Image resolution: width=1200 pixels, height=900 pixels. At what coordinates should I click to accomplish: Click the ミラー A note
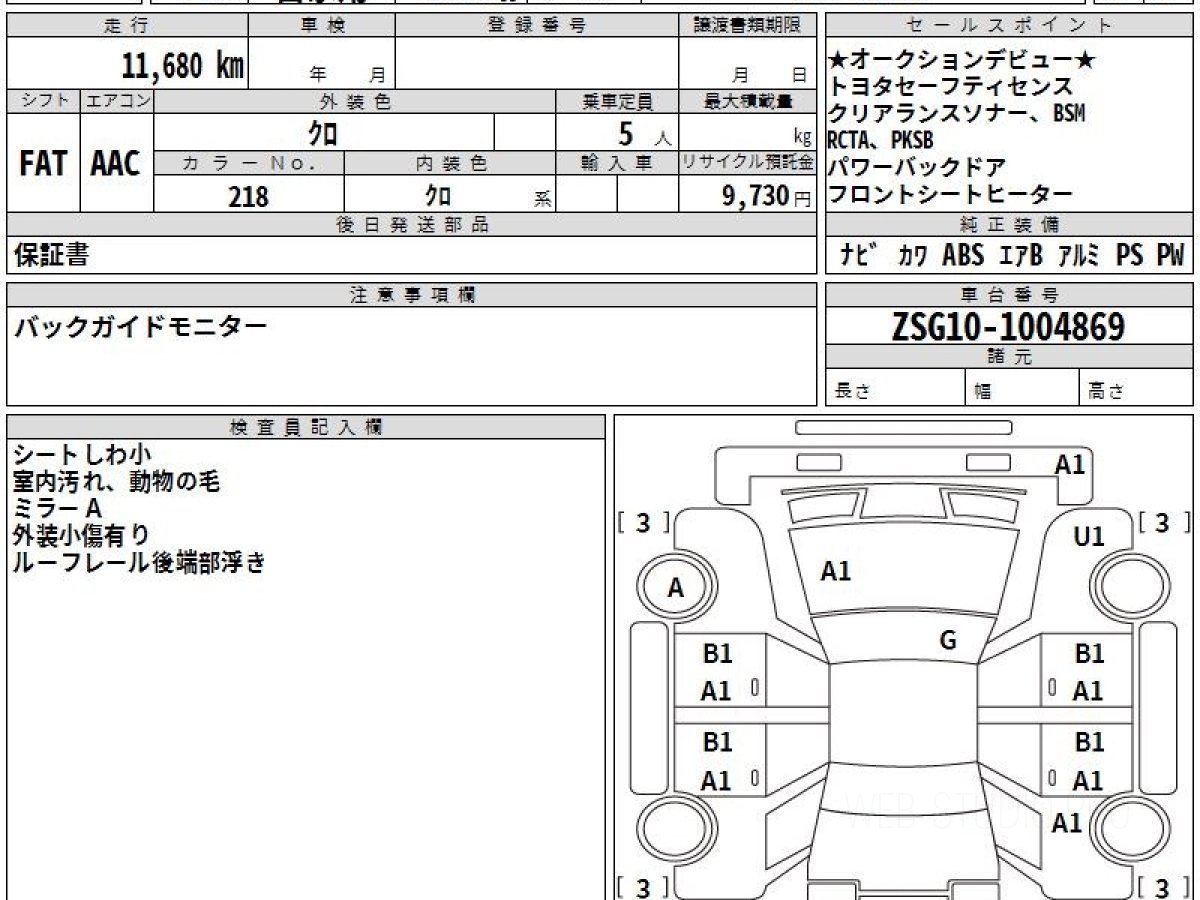click(58, 509)
